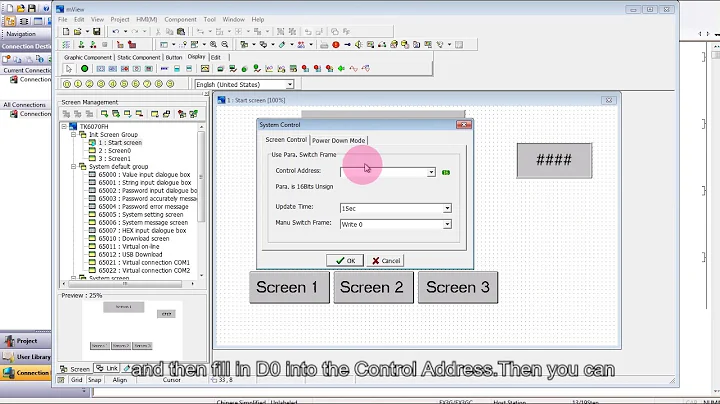
Task: Open the Project menu
Action: coord(120,20)
